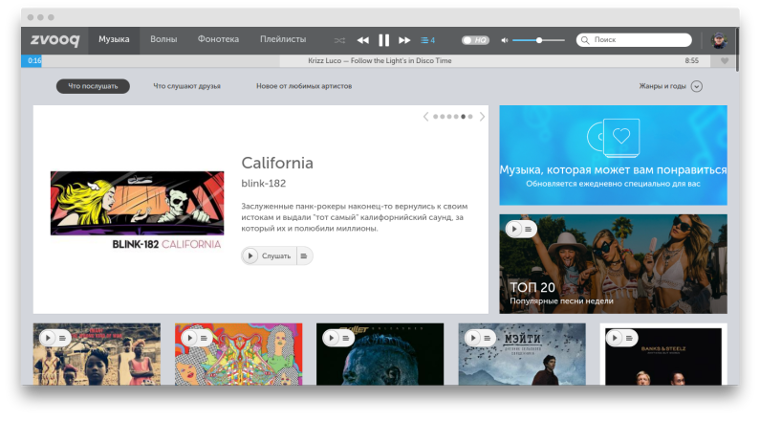
Task: Play the Banks & Steelz album
Action: [615, 338]
